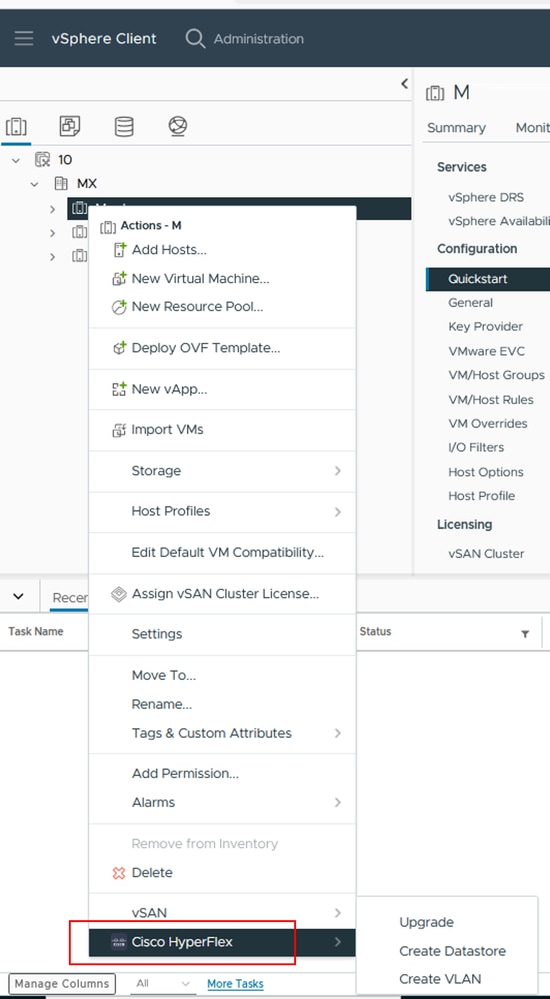Open VM/Host Rules configuration
Screen dimensions: 550x999
[x=491, y=399]
